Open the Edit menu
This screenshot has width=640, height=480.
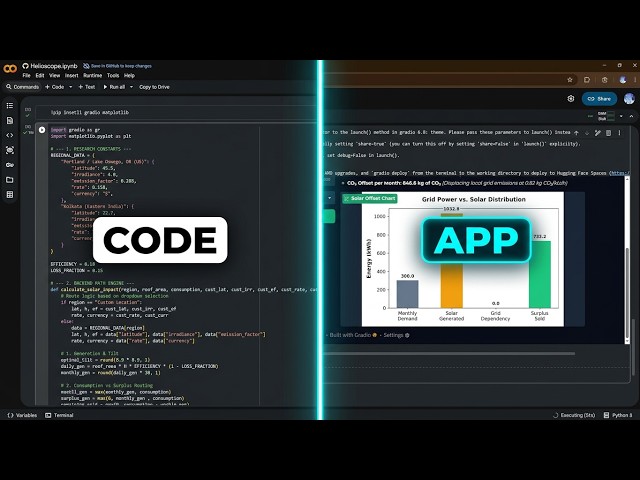coord(40,76)
